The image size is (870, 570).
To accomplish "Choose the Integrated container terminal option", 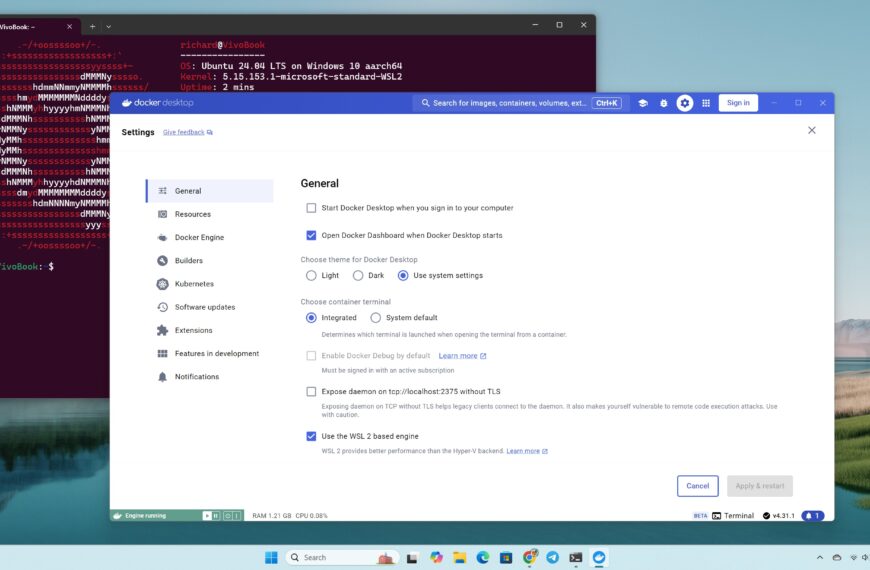I will pyautogui.click(x=311, y=317).
